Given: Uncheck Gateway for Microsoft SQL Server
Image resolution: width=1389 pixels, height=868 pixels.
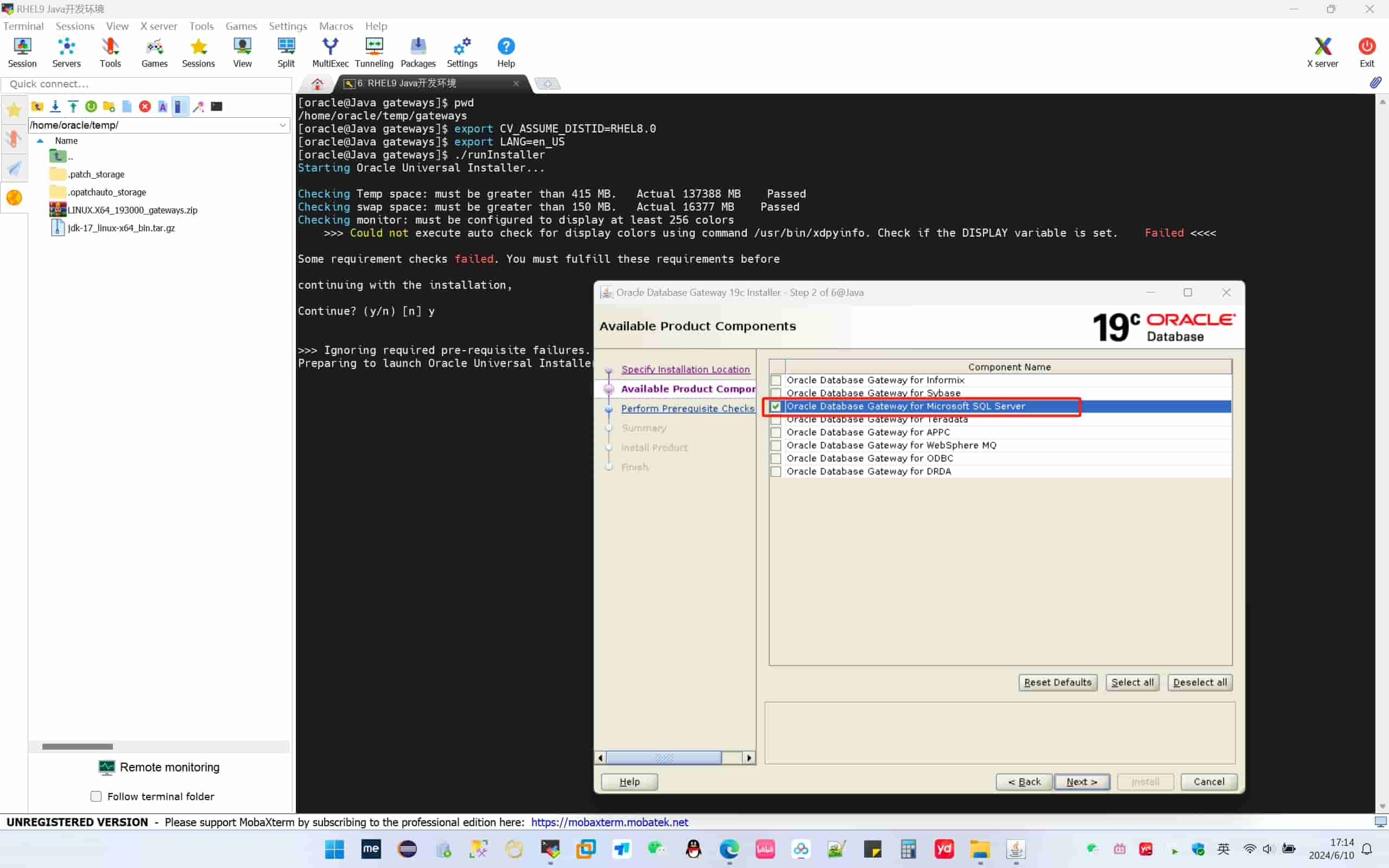Looking at the screenshot, I should click(x=776, y=407).
